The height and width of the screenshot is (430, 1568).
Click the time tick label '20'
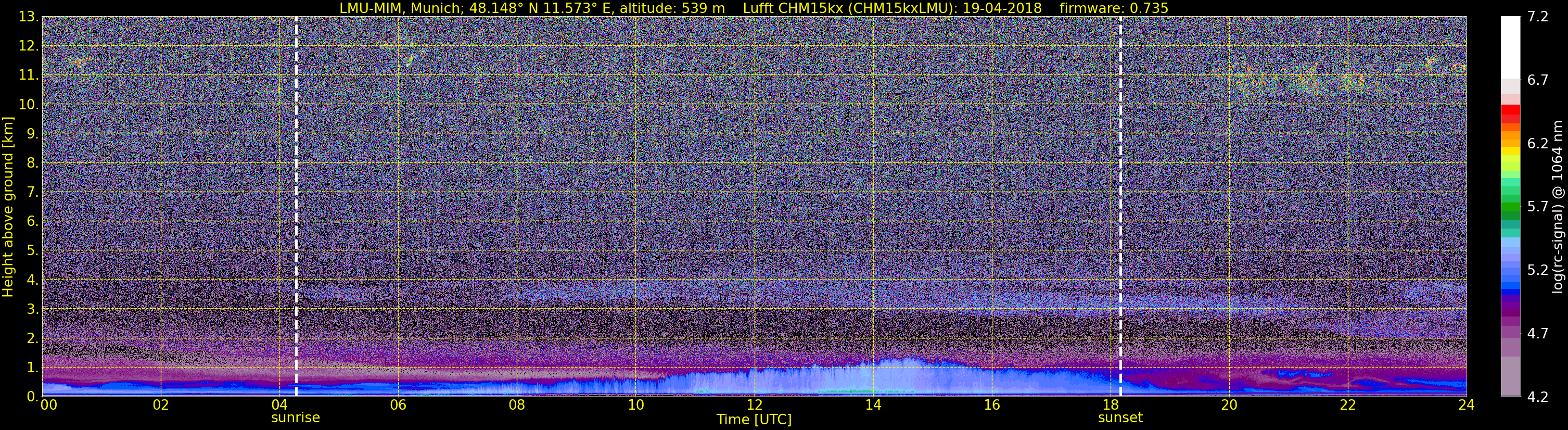1229,405
